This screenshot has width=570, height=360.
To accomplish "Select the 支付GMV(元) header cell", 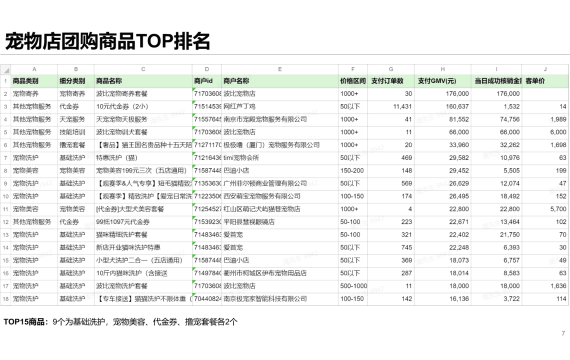I will click(x=443, y=81).
